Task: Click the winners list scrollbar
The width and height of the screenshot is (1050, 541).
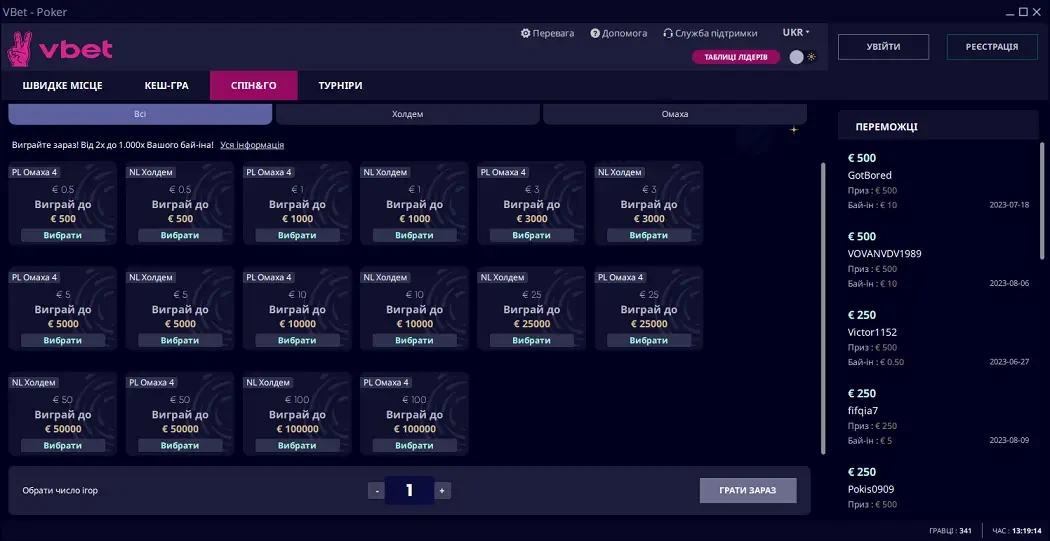Action: [1041, 200]
